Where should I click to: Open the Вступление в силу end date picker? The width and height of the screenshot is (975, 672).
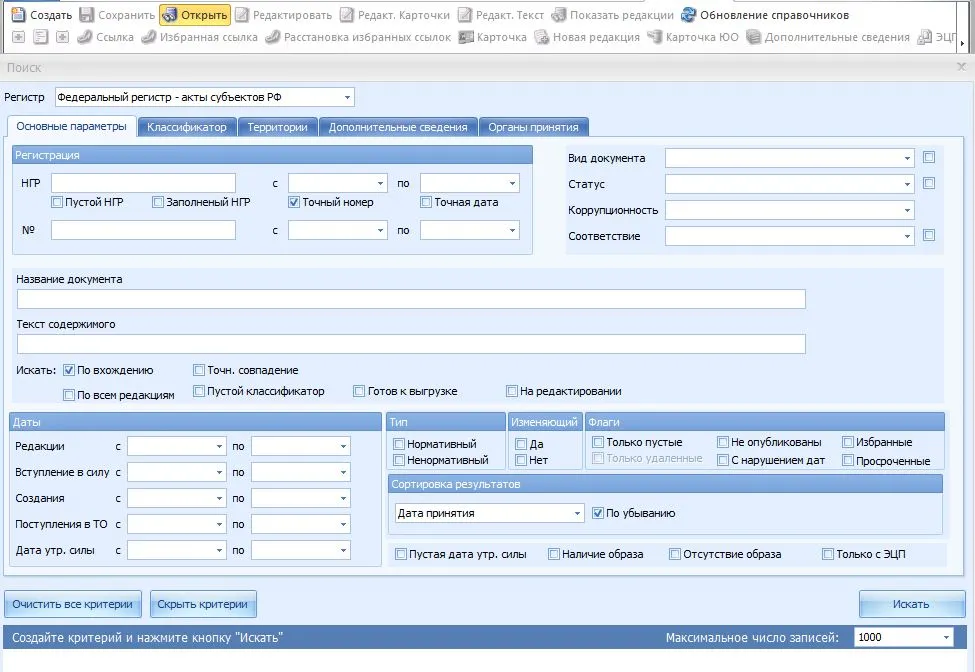coord(343,472)
